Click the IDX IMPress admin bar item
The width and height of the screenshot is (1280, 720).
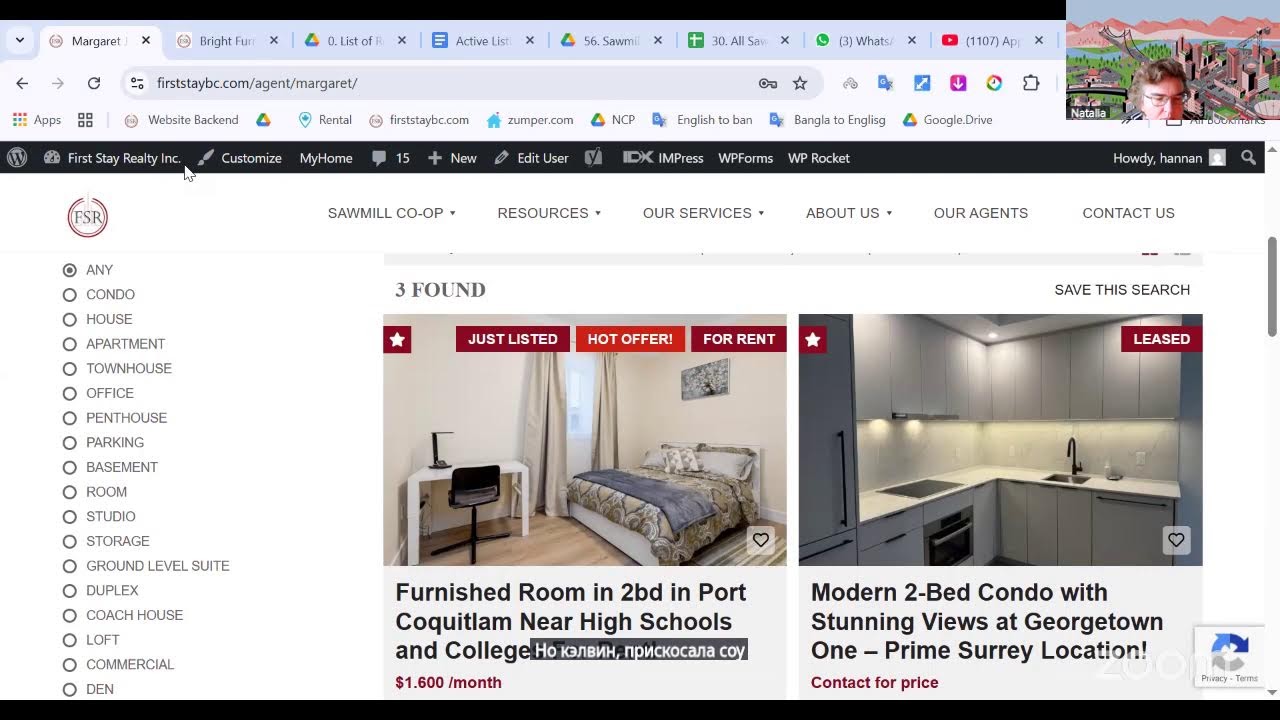[x=663, y=158]
